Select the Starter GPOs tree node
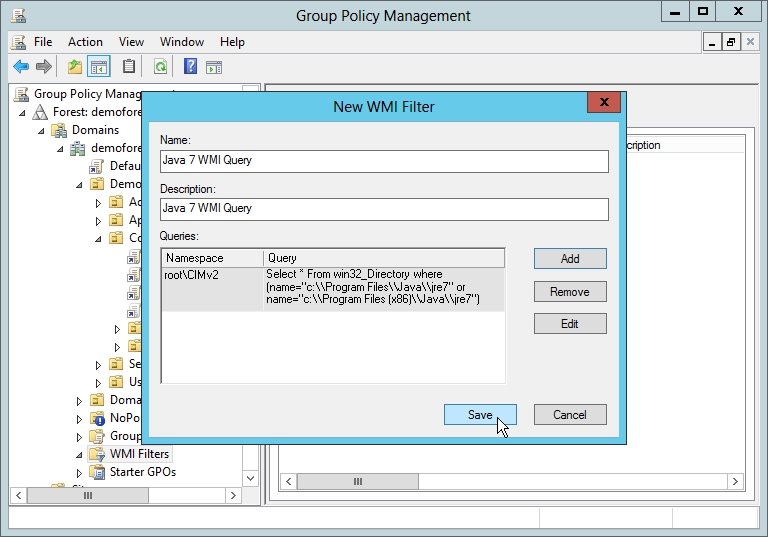The image size is (768, 537). (142, 472)
